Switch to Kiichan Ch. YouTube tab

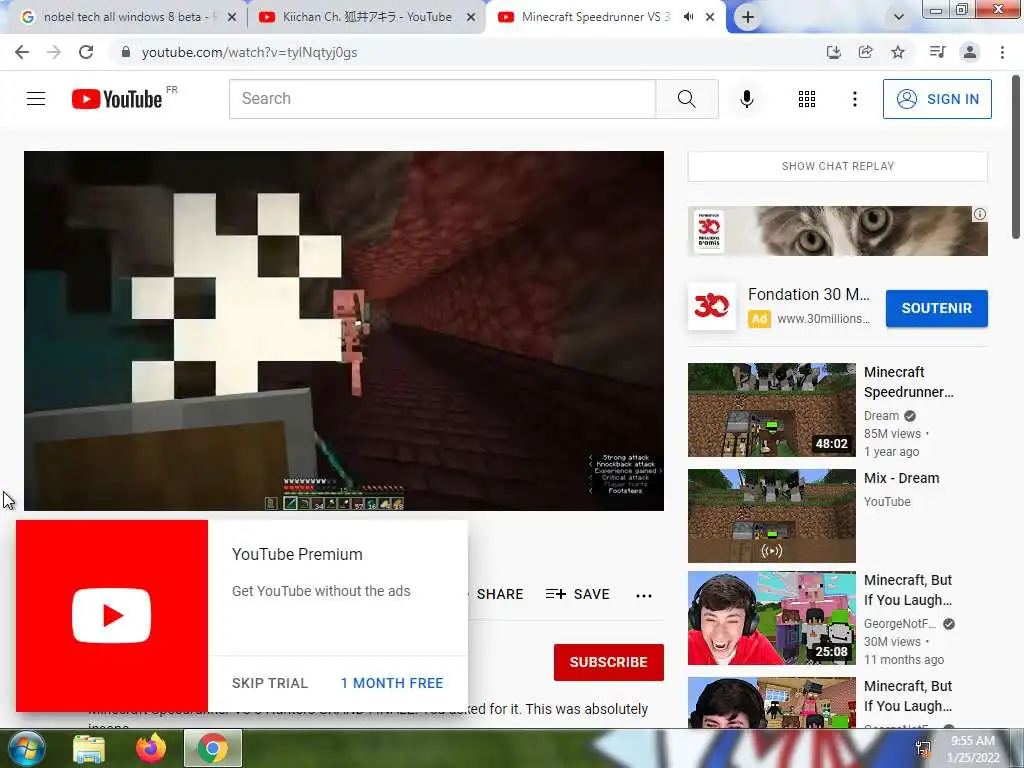[x=367, y=17]
